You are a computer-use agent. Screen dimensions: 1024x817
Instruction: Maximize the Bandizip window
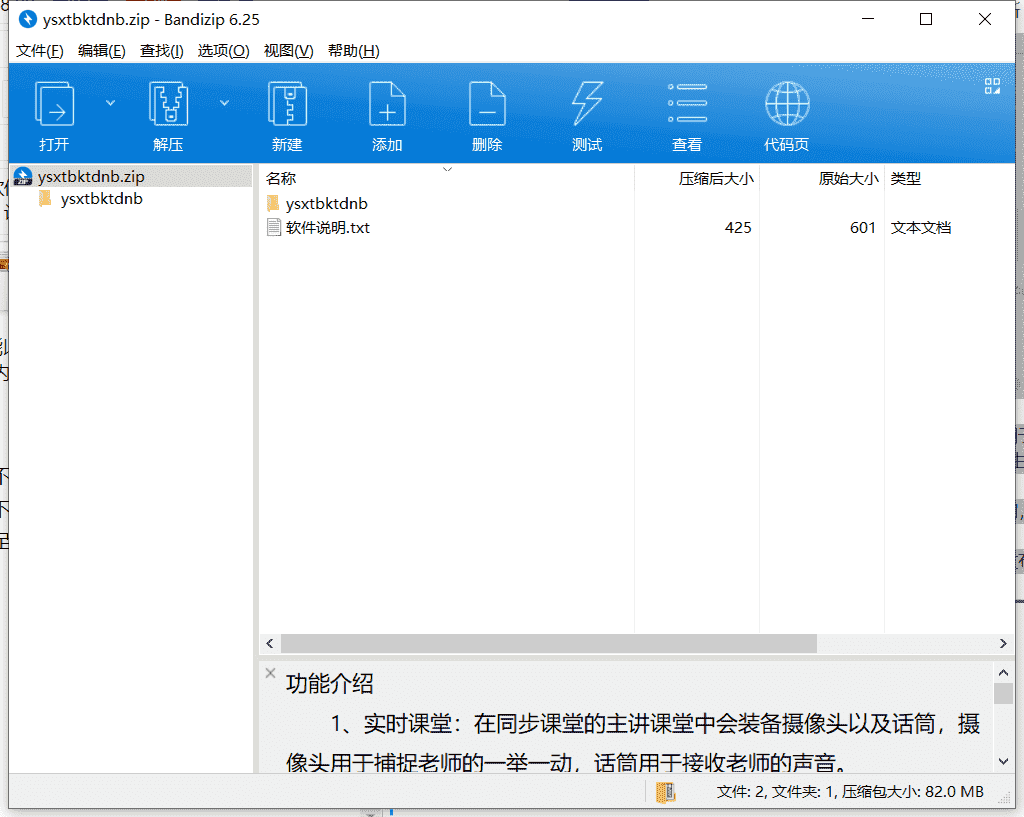(926, 19)
